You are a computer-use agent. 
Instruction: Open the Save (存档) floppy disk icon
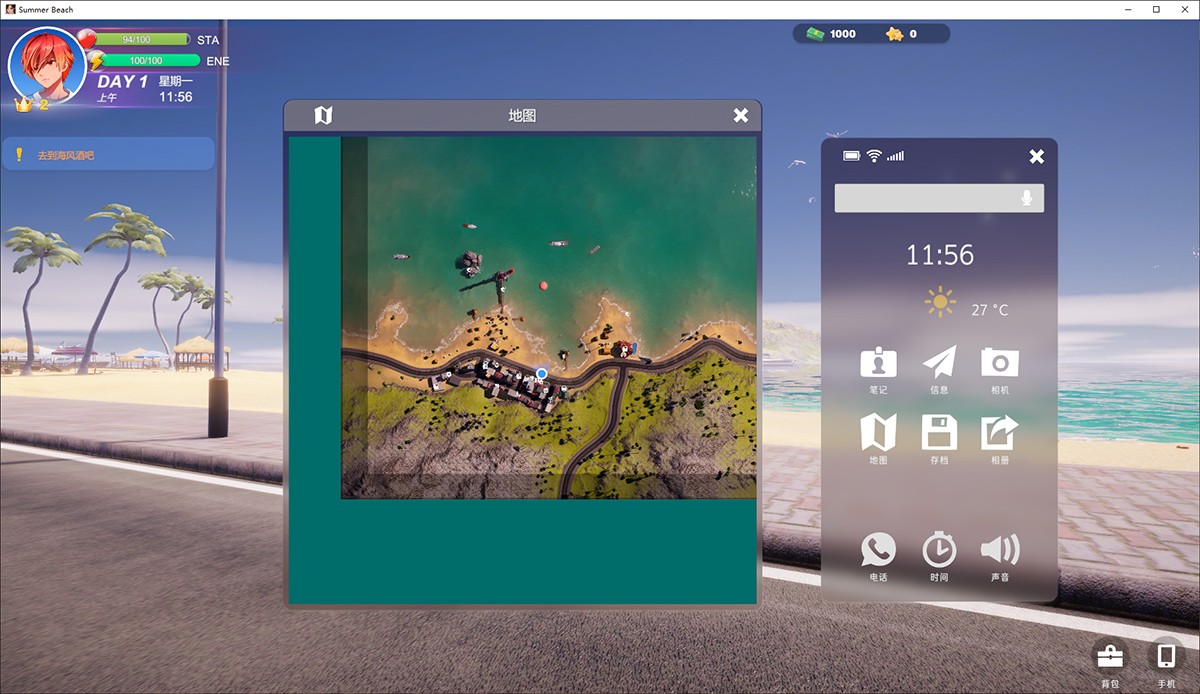tap(939, 433)
